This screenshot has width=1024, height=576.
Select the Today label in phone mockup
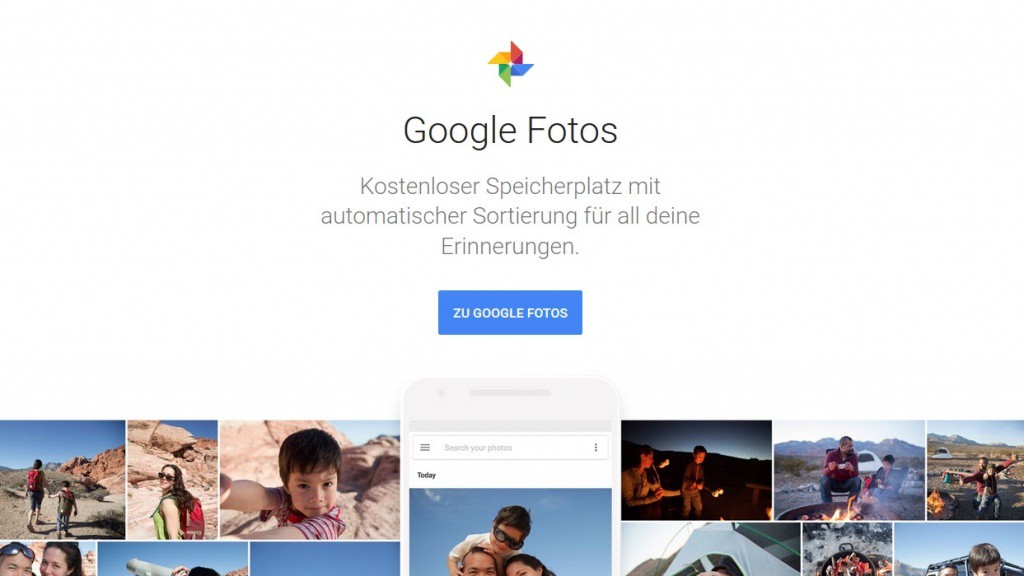426,475
